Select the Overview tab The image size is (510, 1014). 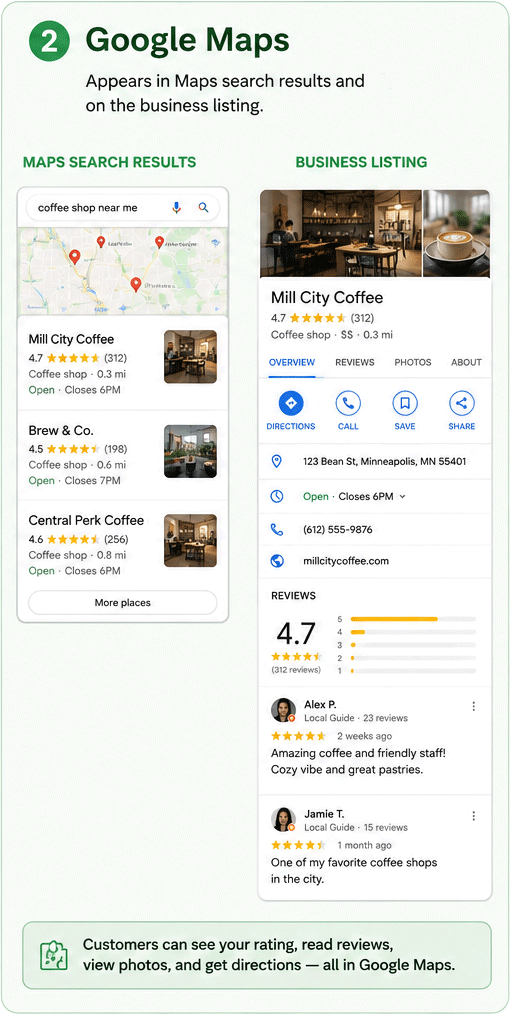292,362
